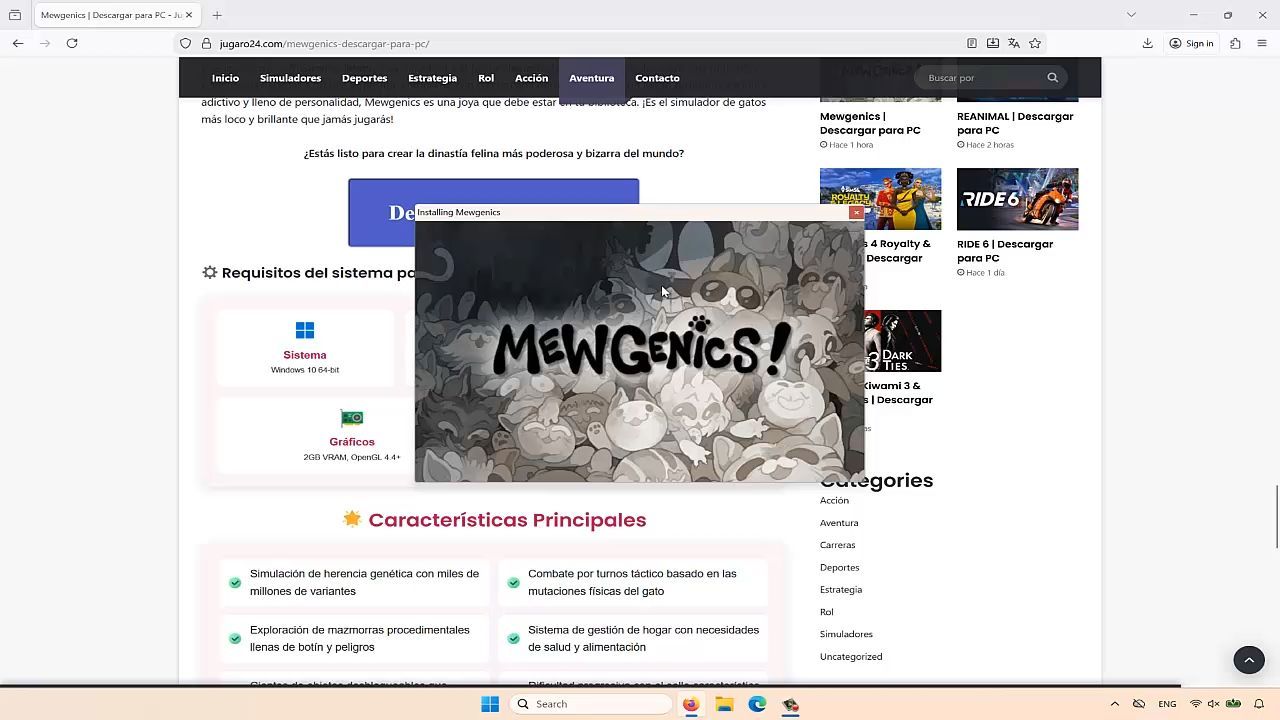
Task: Click the scroll-to-top arrow button
Action: pyautogui.click(x=1248, y=660)
